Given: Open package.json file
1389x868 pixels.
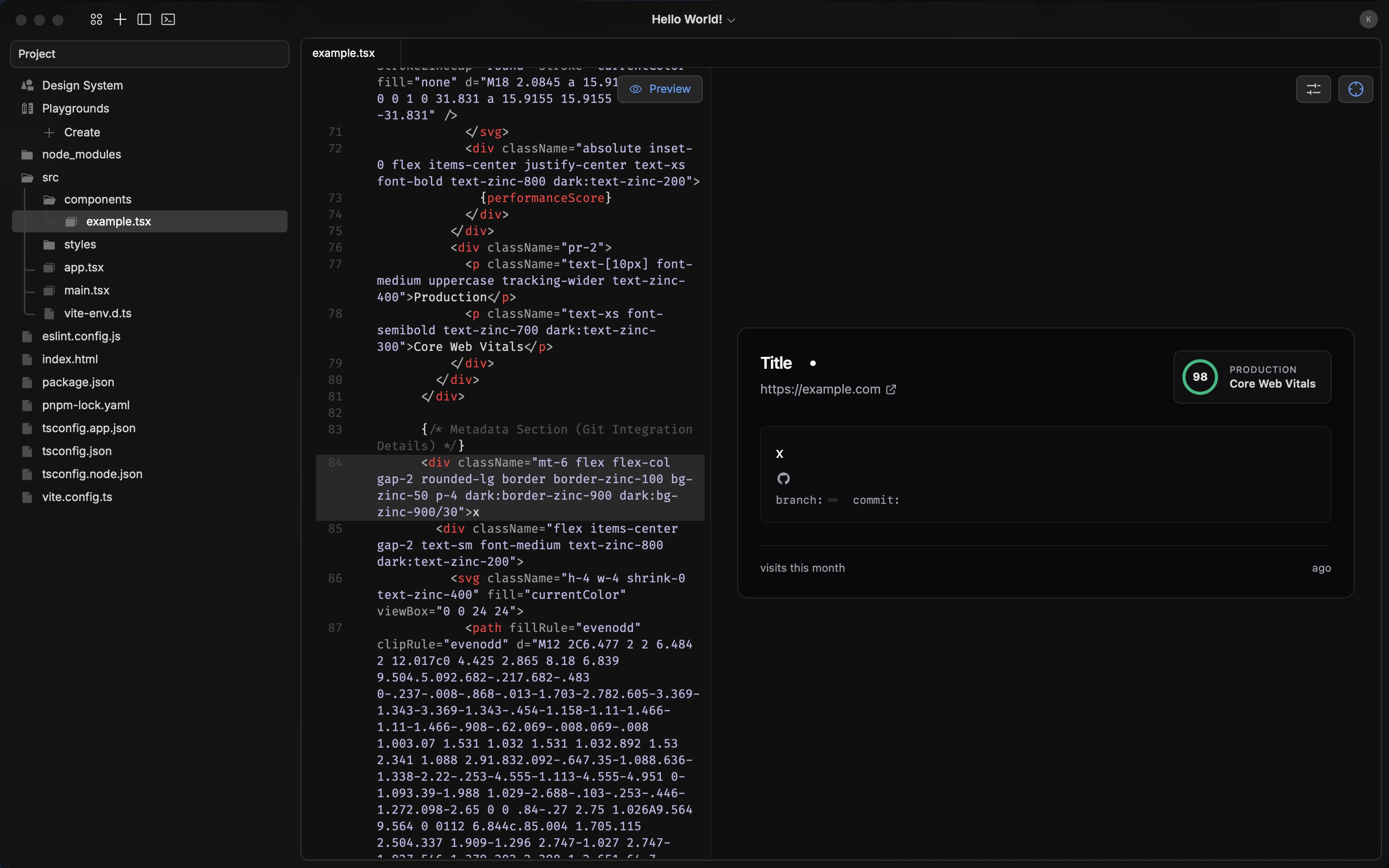Looking at the screenshot, I should click(x=78, y=382).
